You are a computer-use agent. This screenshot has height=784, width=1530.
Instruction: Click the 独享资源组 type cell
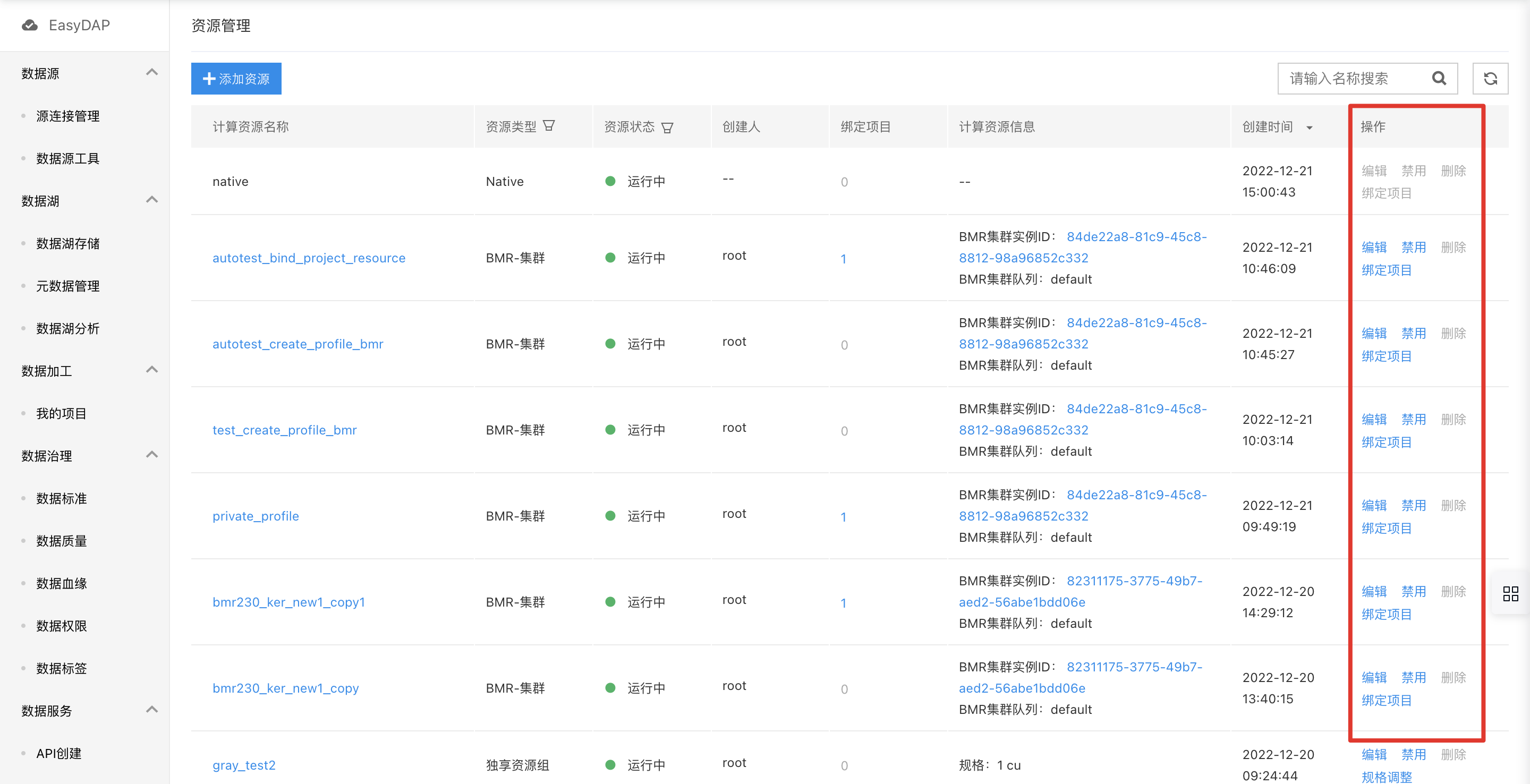[x=517, y=765]
